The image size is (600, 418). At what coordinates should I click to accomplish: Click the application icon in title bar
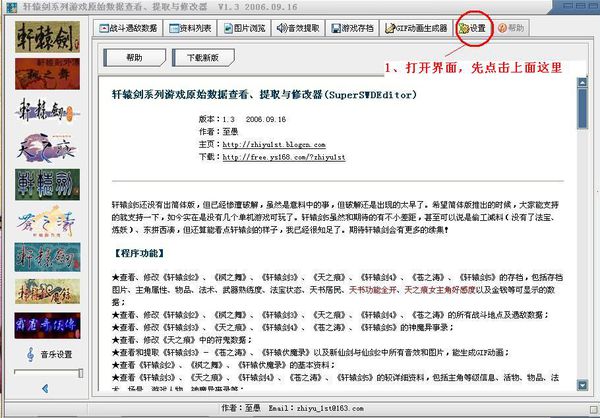12,7
